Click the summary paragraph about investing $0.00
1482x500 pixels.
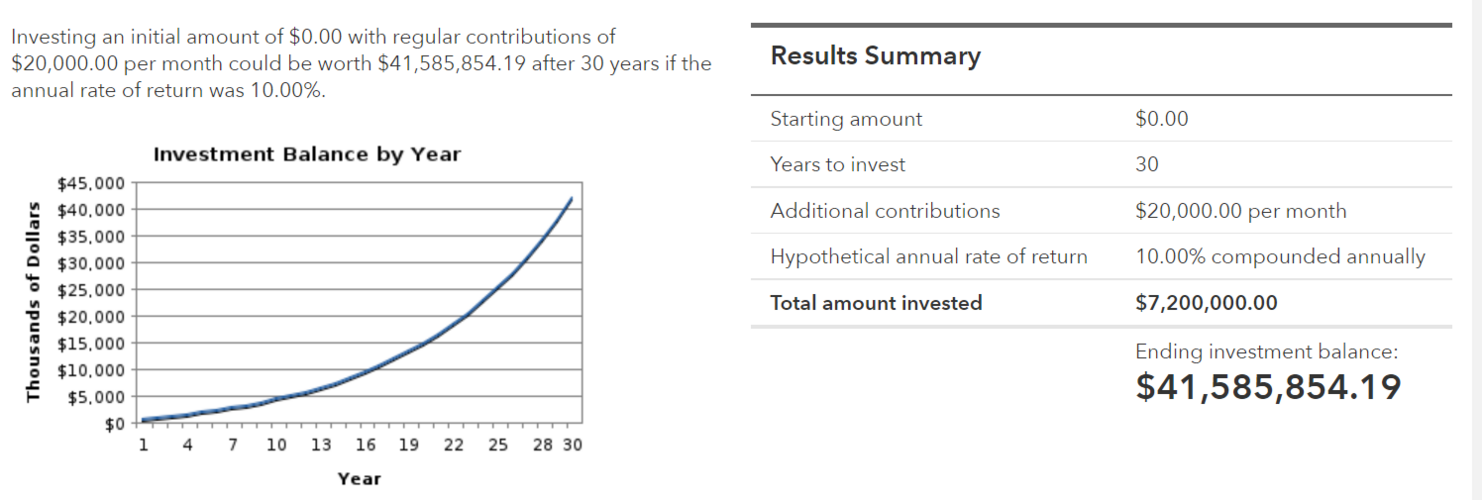tap(361, 64)
